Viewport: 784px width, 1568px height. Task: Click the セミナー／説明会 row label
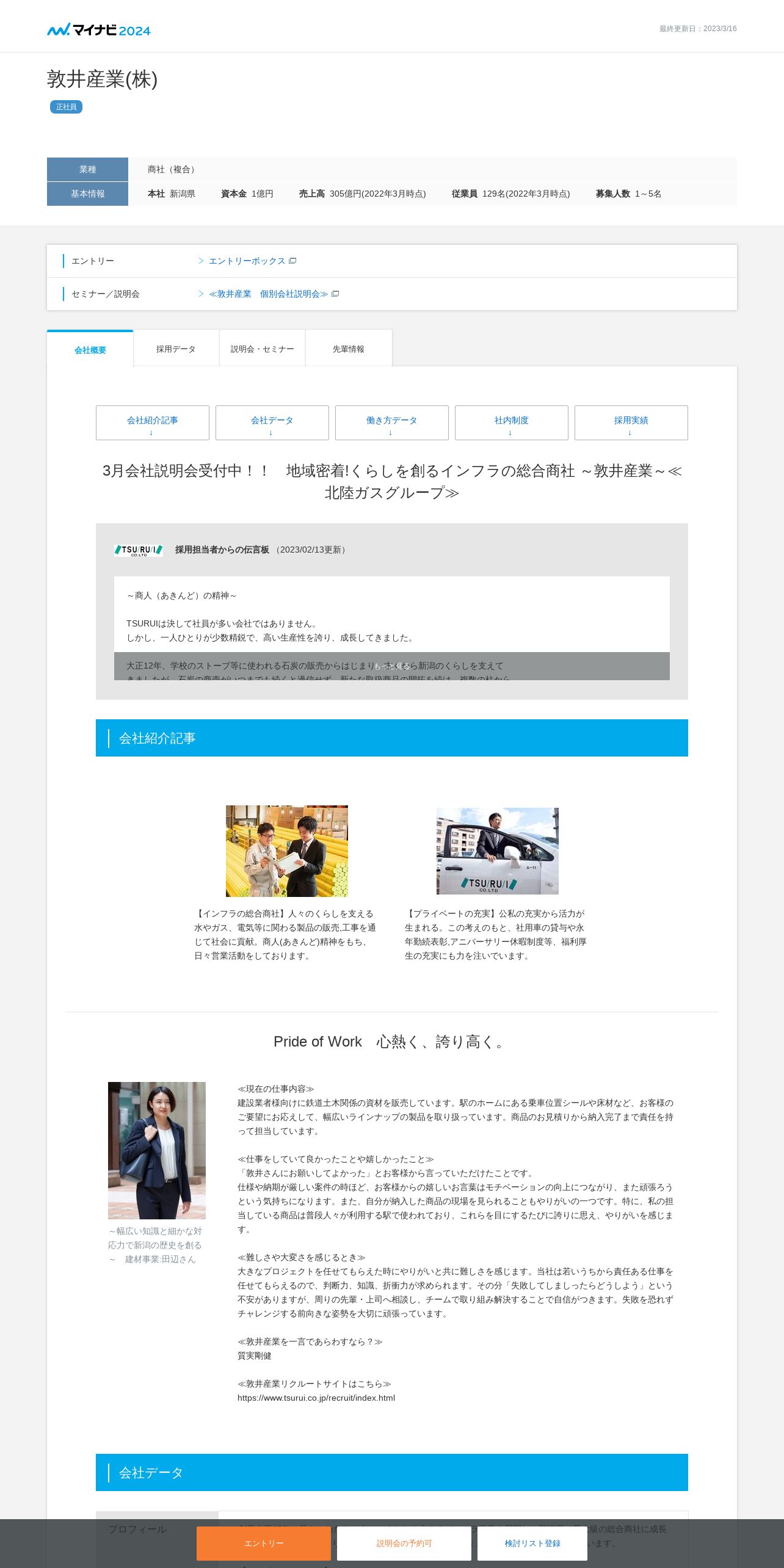(x=106, y=294)
